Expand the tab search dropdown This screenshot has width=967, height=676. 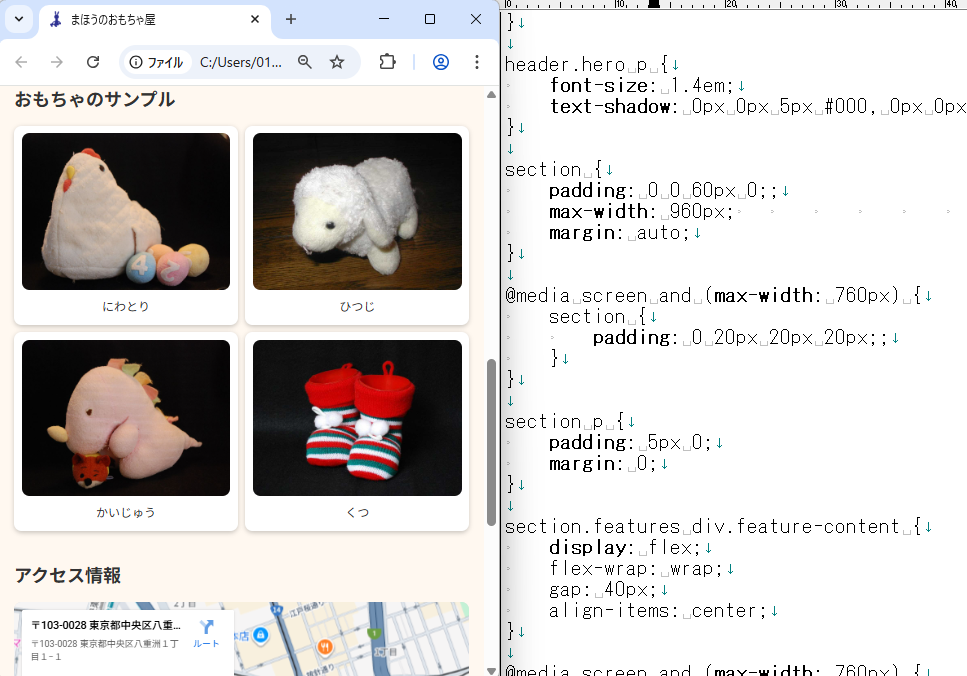pos(18,19)
